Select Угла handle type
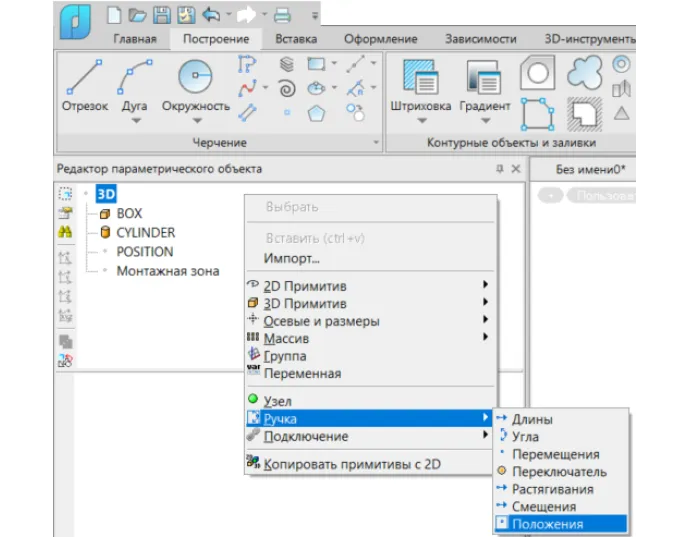This screenshot has width=688, height=537. coord(562,437)
